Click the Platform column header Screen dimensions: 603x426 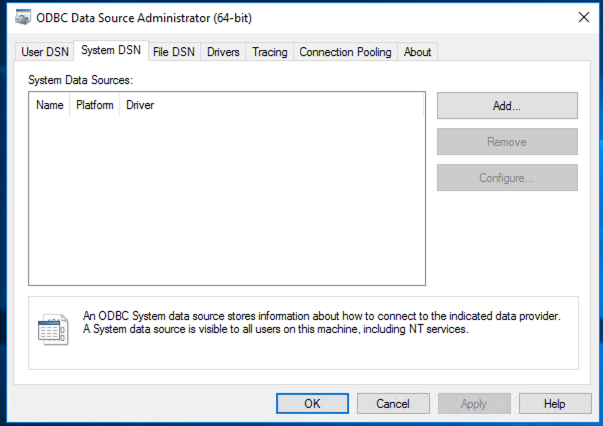point(94,104)
